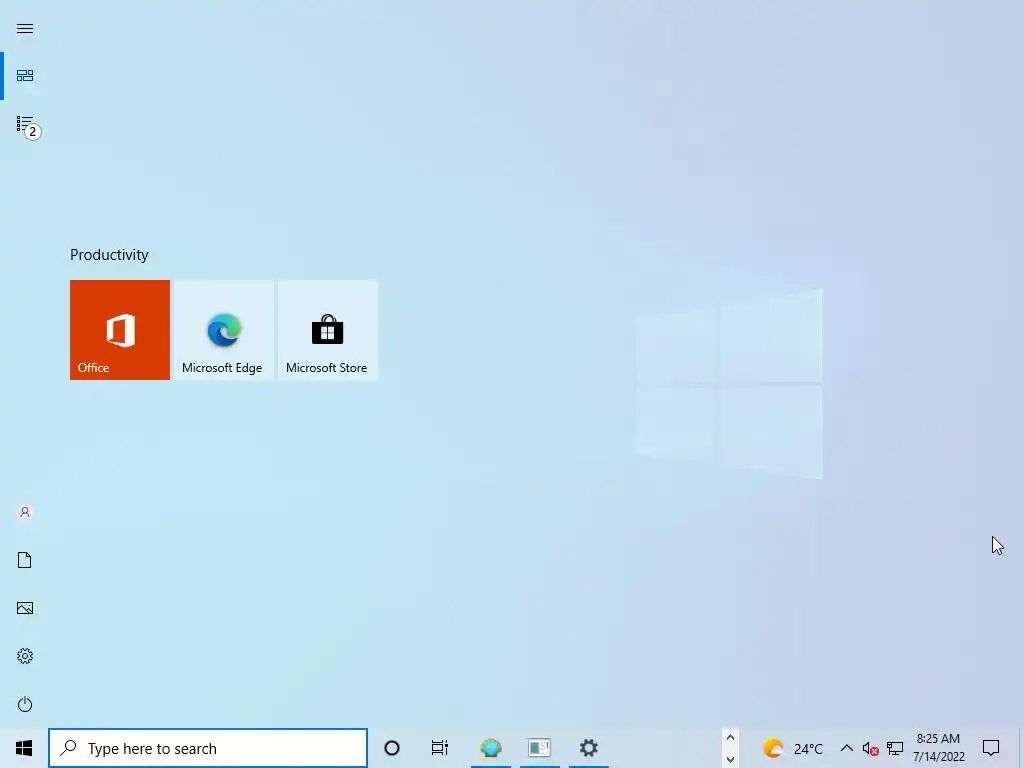Open the All apps list icon
Viewport: 1024px width, 768px height.
tap(25, 124)
